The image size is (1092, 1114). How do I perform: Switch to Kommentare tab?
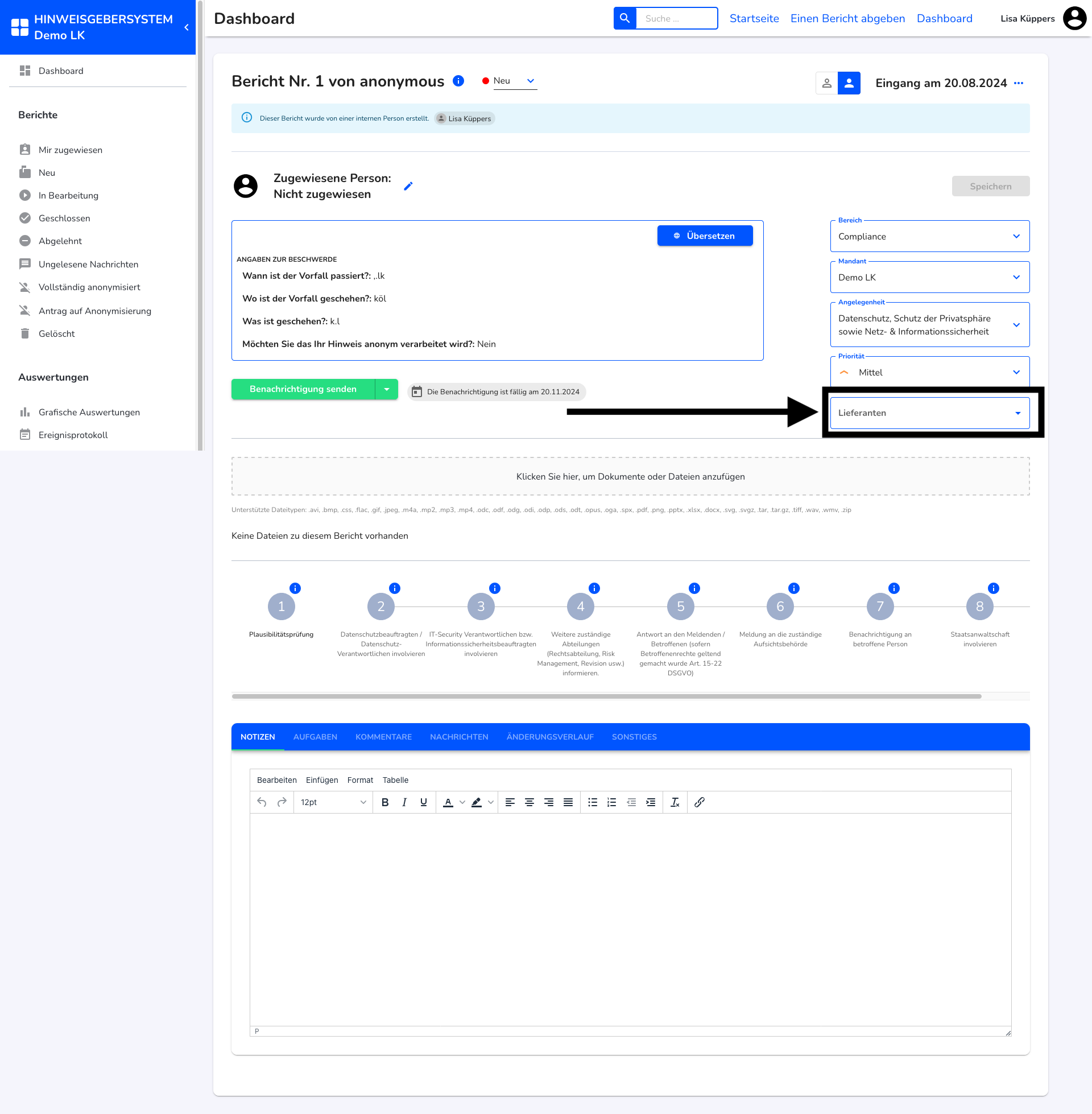click(383, 737)
